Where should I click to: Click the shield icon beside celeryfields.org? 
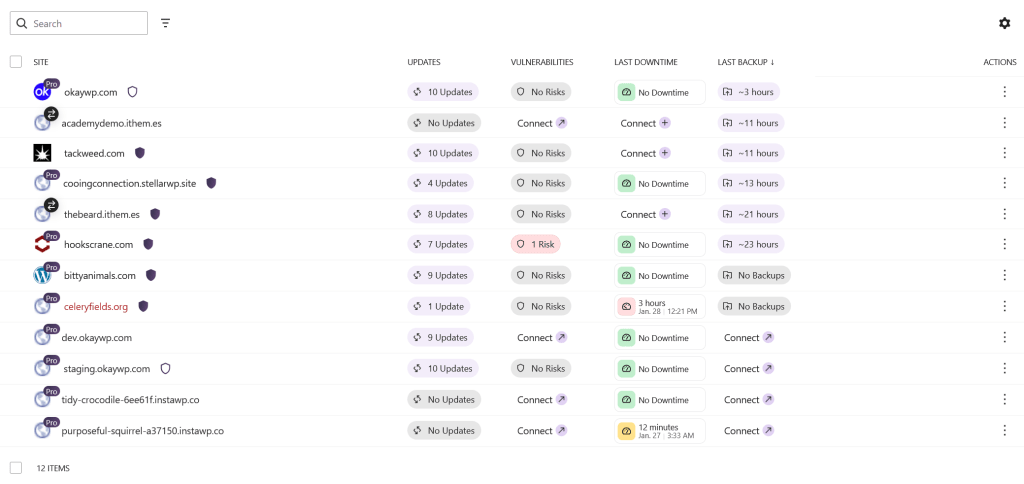[144, 306]
